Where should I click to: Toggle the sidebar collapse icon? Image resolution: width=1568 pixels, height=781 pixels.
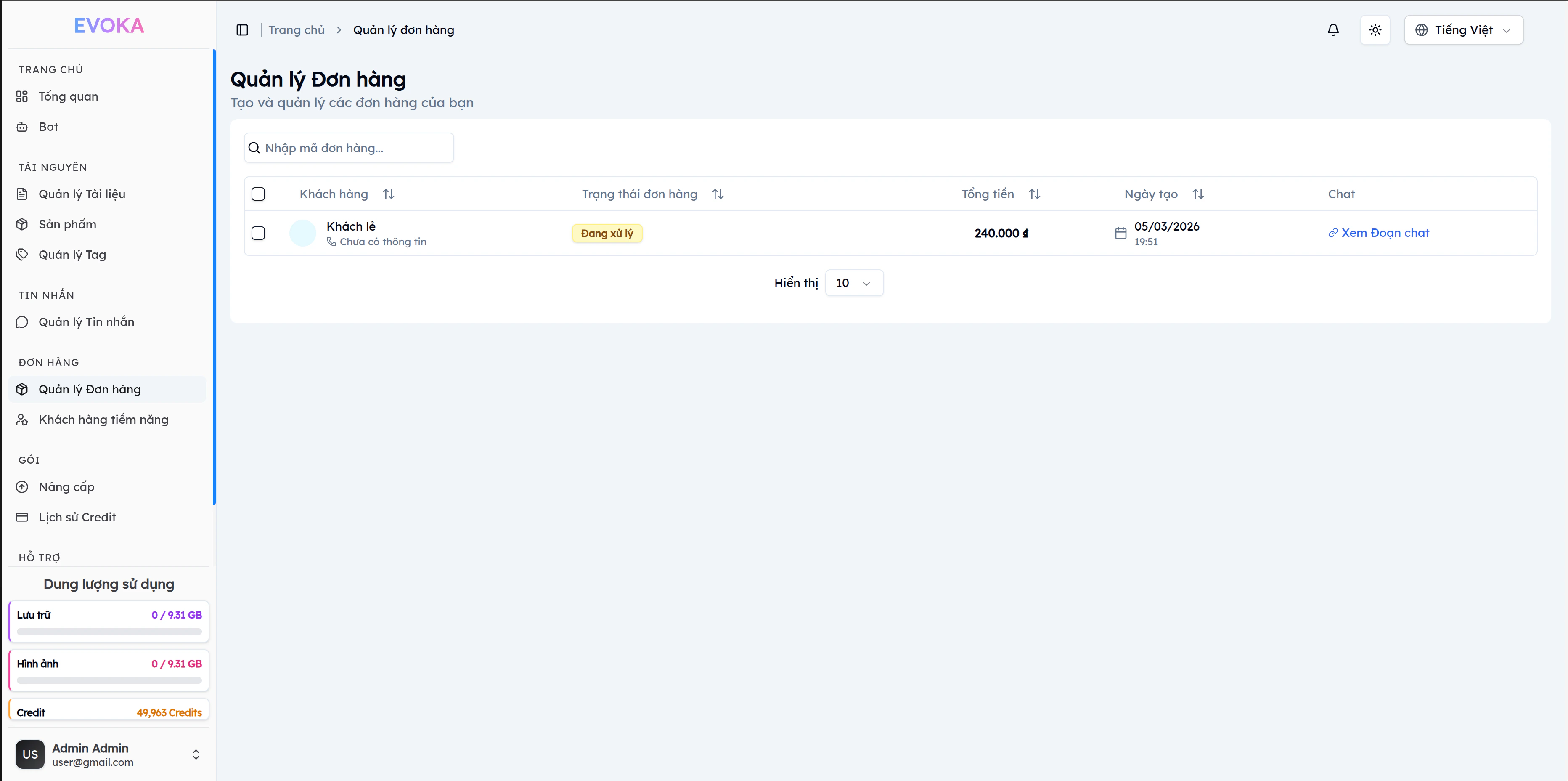coord(242,30)
